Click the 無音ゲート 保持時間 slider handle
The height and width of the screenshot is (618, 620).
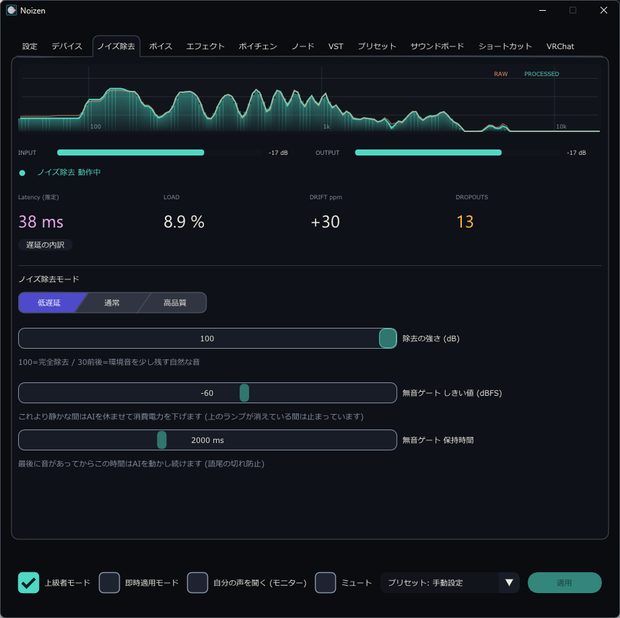pyautogui.click(x=162, y=440)
